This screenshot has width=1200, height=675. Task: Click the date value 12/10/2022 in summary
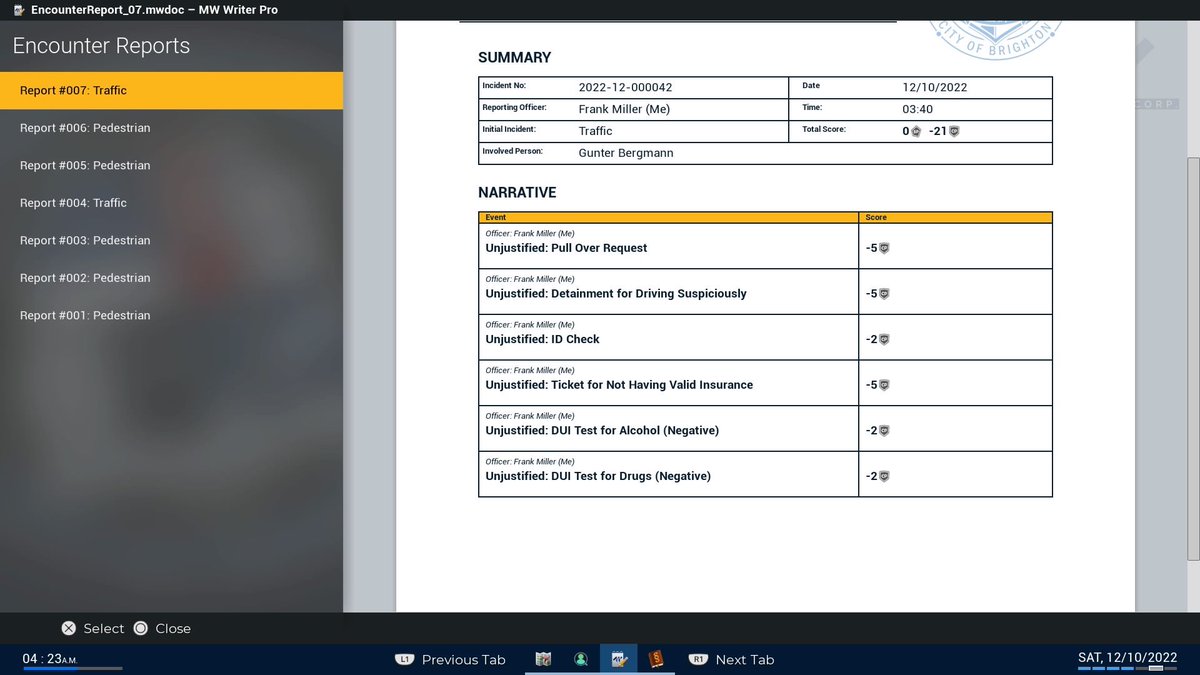point(935,87)
